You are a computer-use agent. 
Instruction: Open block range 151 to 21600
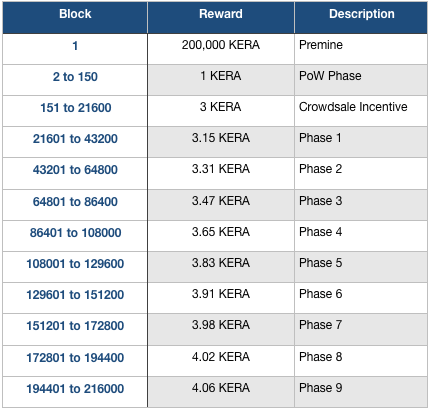click(x=76, y=108)
